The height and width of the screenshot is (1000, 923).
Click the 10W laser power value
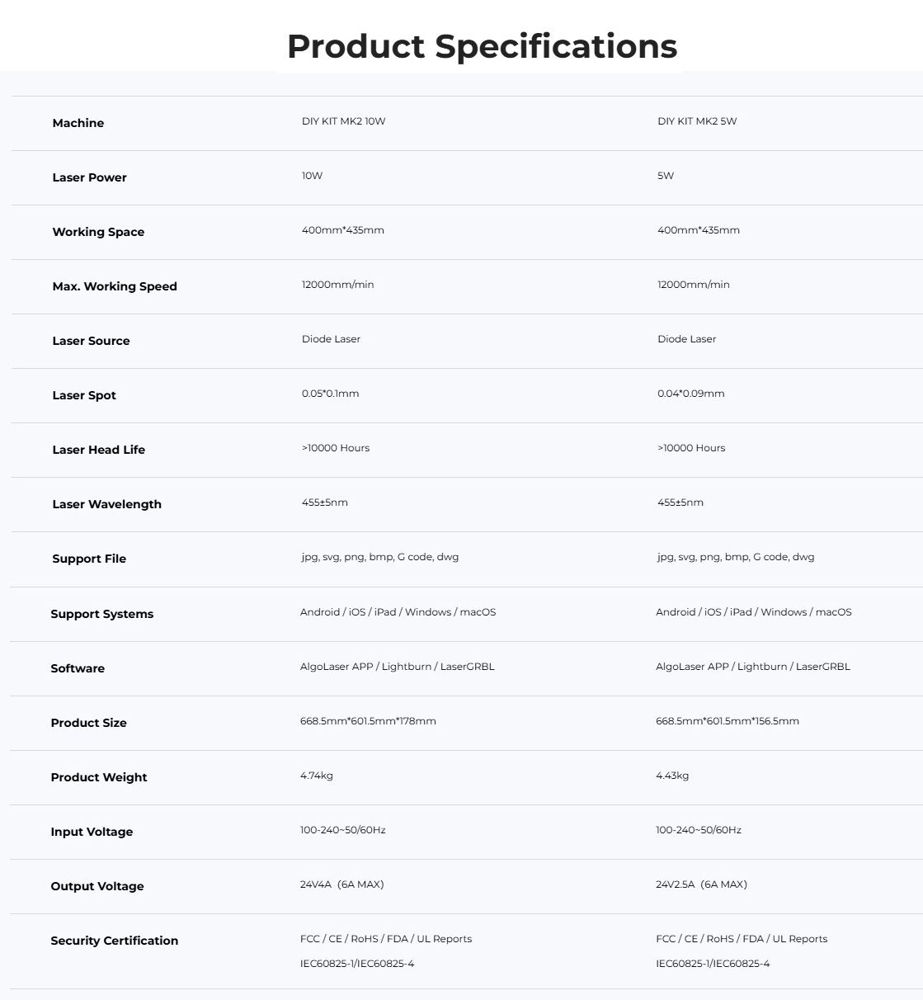coord(312,175)
